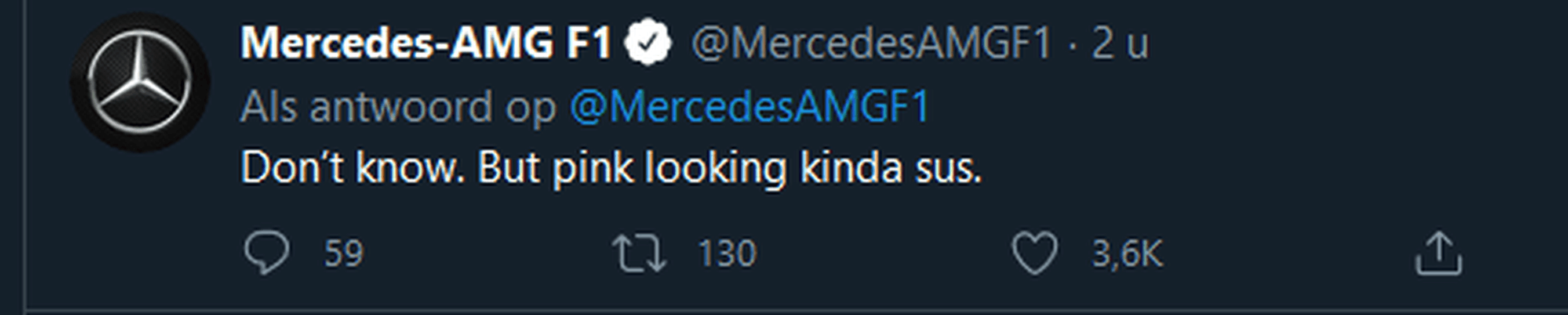Open the tweet via '2 u' timestamp
The image size is (1568, 315).
coord(1120,44)
